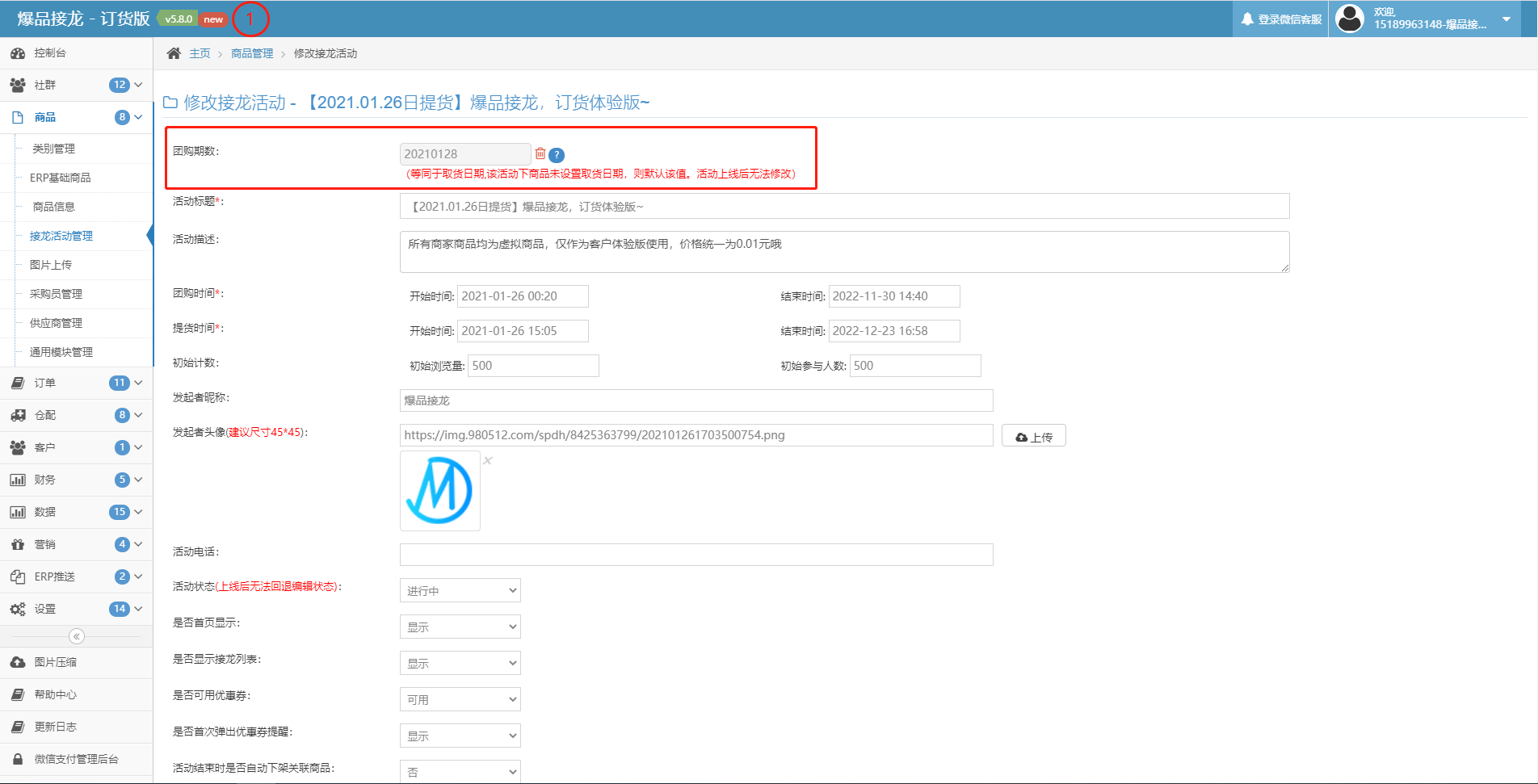Remove the avatar image with the x icon

pyautogui.click(x=488, y=460)
